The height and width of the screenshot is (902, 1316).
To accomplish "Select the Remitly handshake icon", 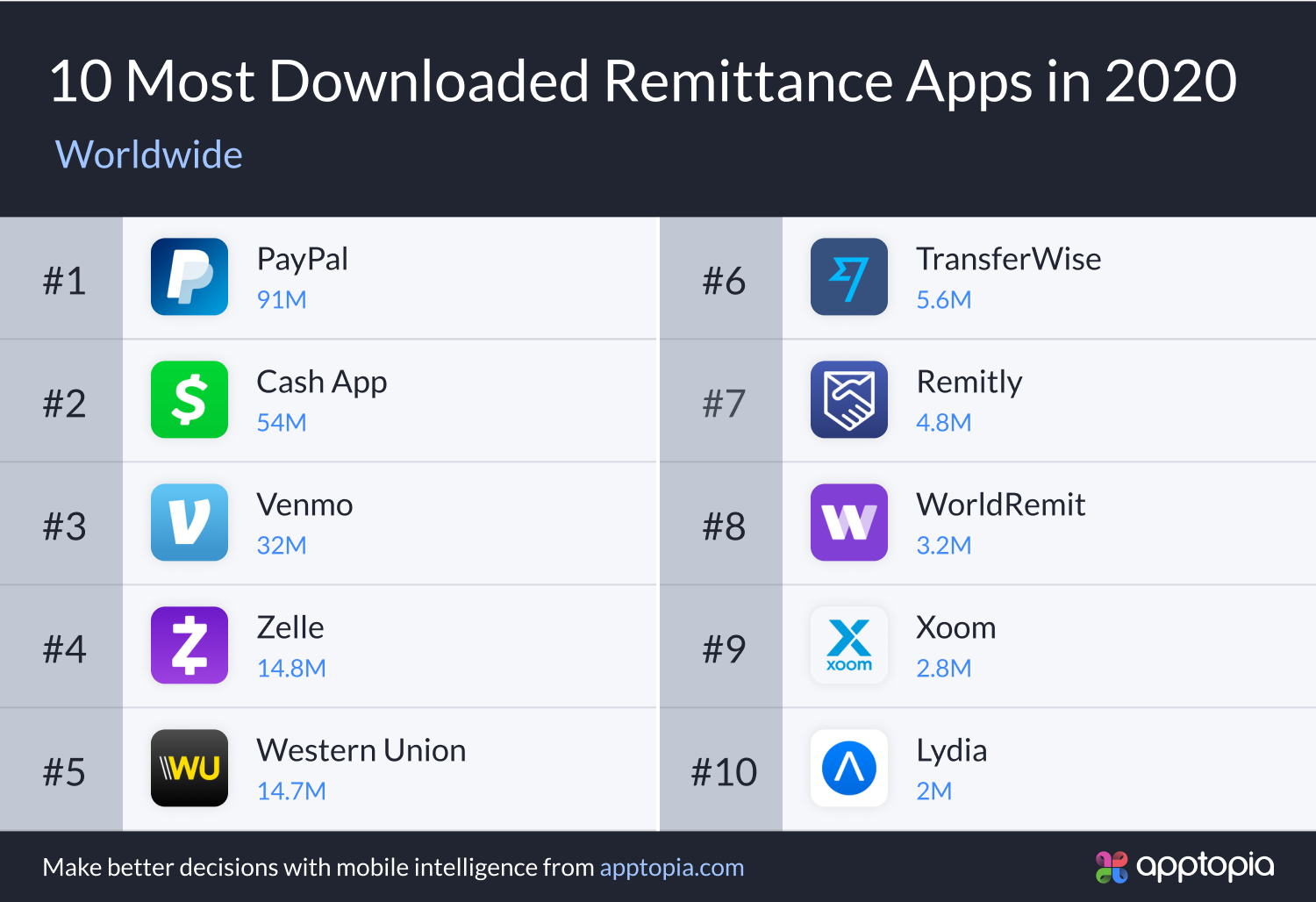I will point(849,399).
